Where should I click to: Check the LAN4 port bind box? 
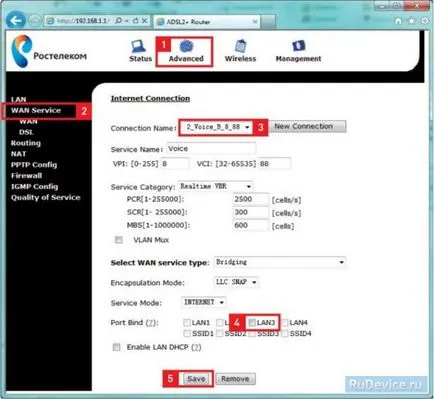285,322
